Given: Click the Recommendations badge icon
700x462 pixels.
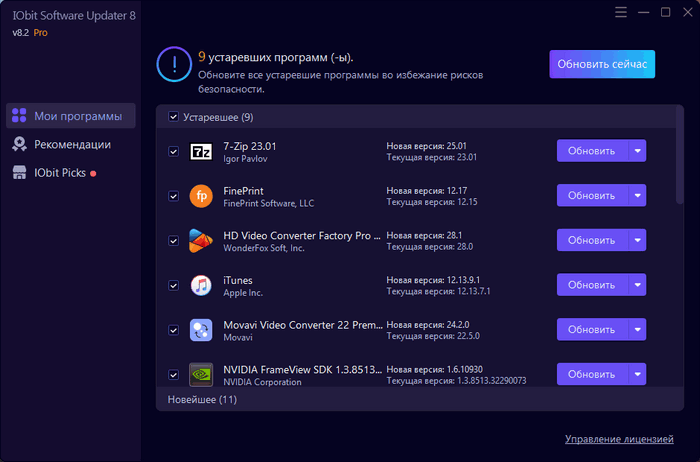Looking at the screenshot, I should (x=19, y=144).
